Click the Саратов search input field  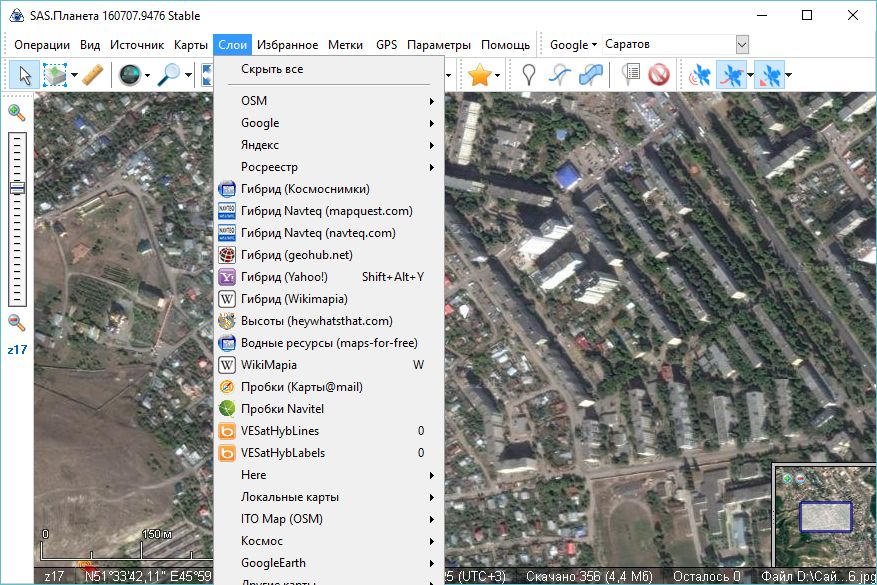click(669, 44)
